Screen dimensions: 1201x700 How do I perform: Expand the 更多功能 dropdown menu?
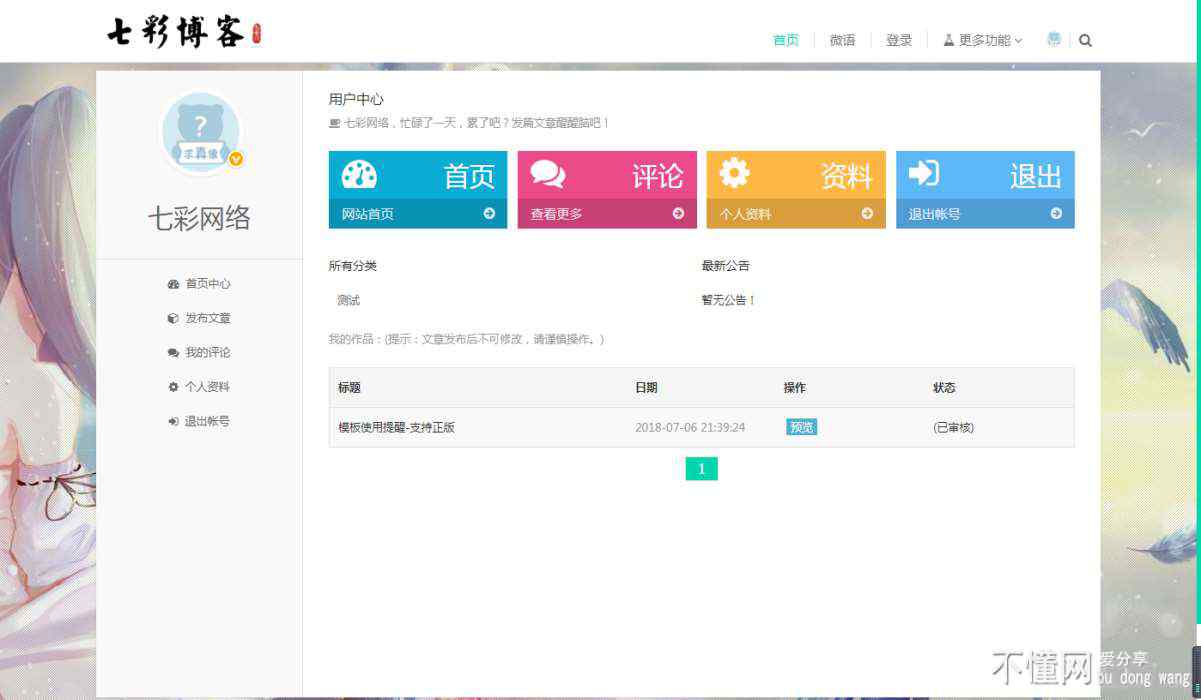point(983,40)
